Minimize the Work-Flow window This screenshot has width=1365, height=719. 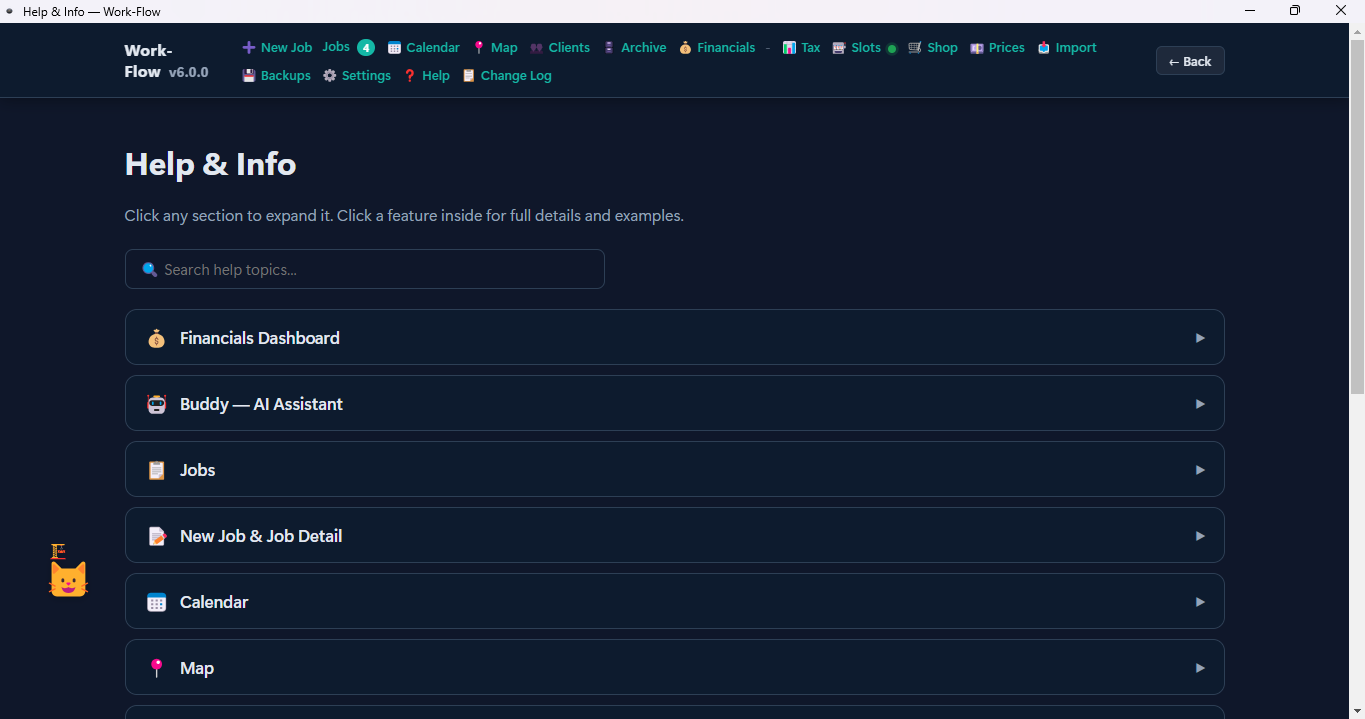(1250, 11)
